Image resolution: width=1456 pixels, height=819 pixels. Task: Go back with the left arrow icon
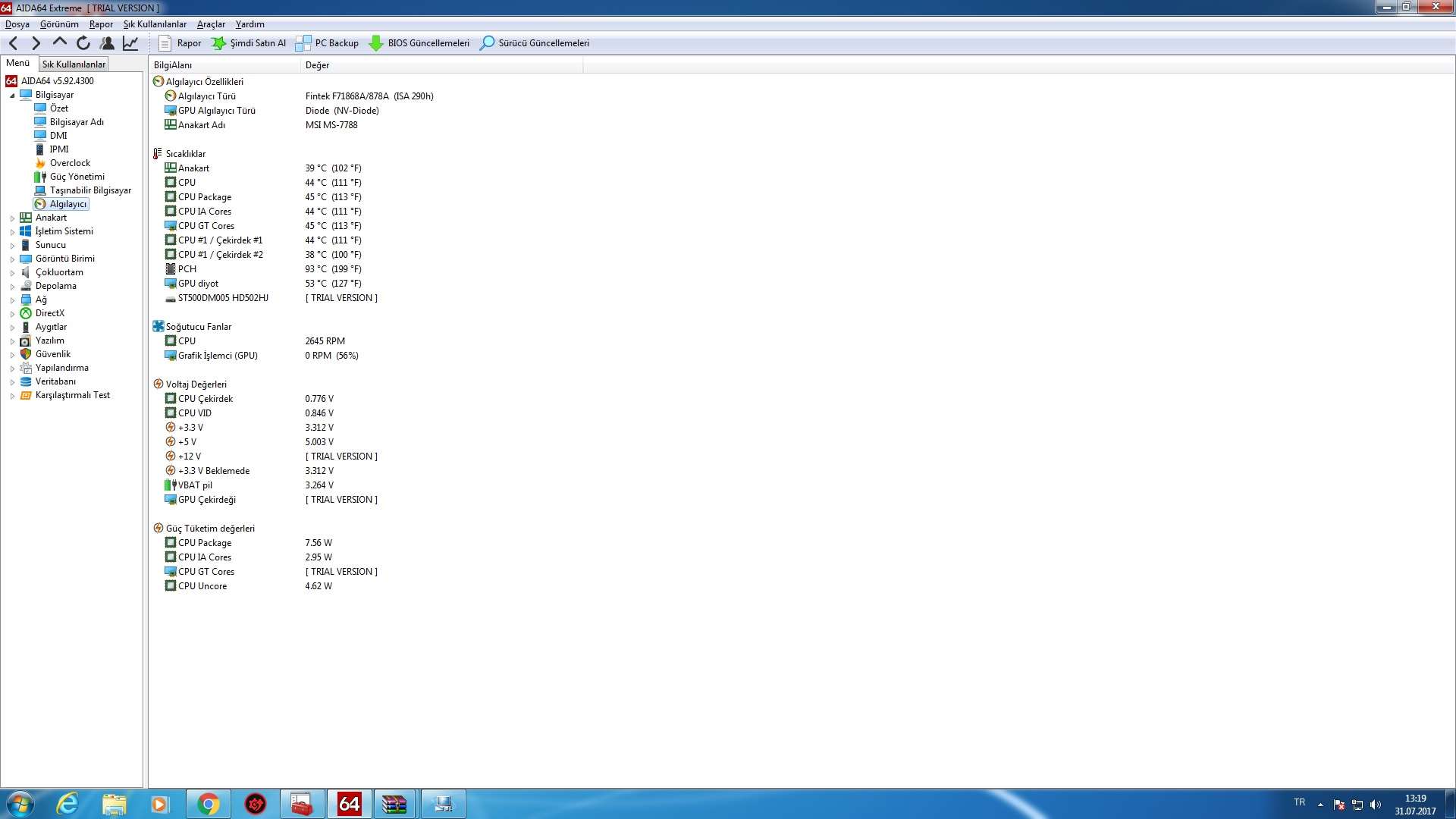click(13, 43)
